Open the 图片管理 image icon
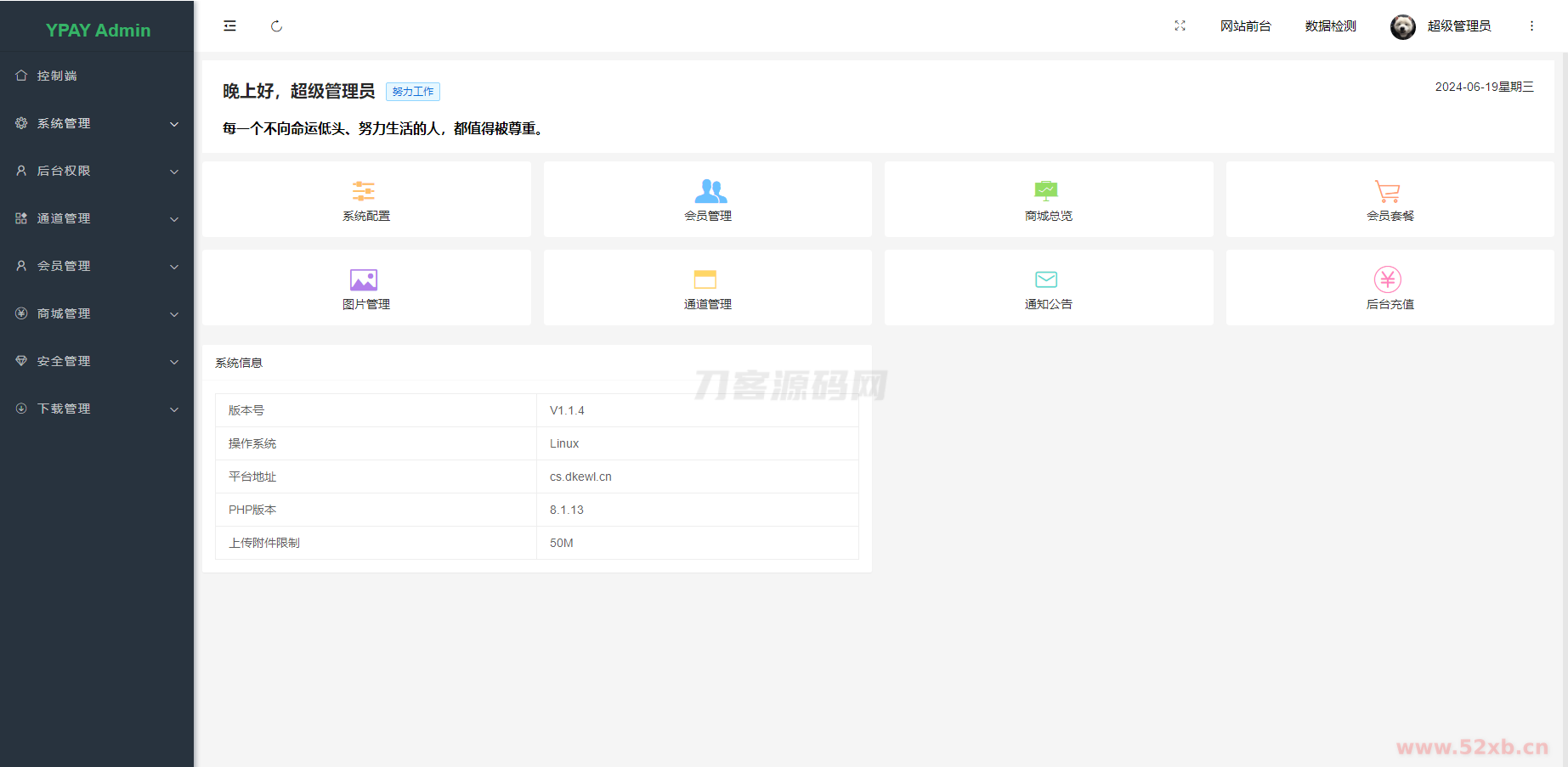The height and width of the screenshot is (767, 1568). click(x=364, y=279)
